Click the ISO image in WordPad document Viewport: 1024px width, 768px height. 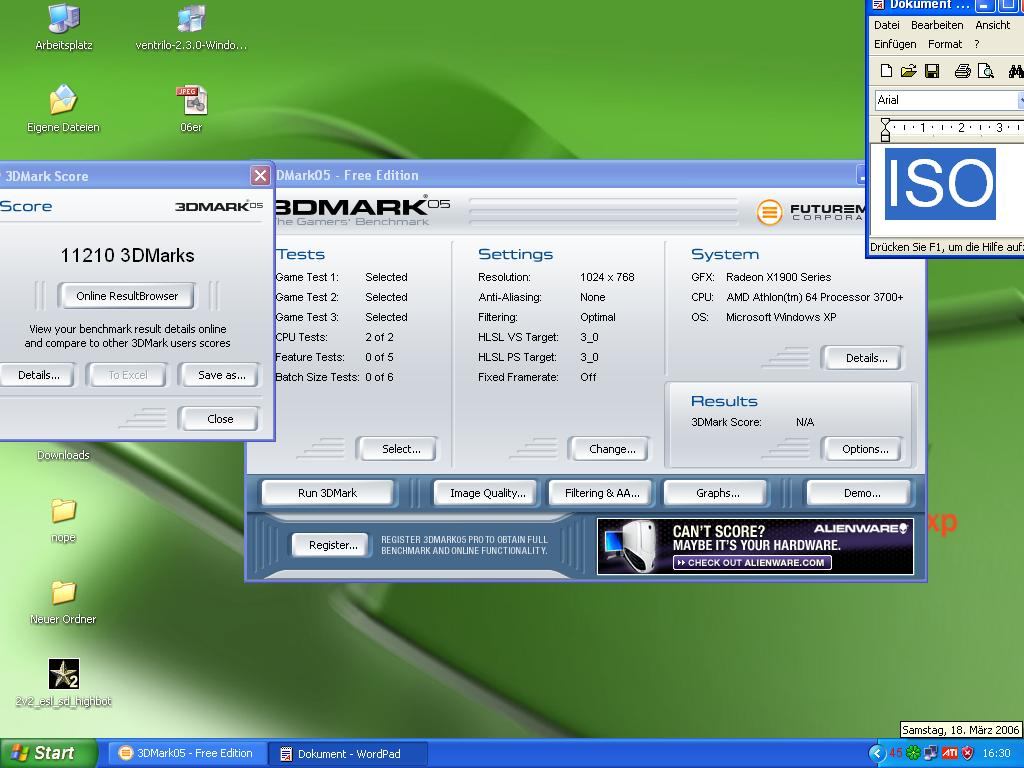tap(940, 184)
